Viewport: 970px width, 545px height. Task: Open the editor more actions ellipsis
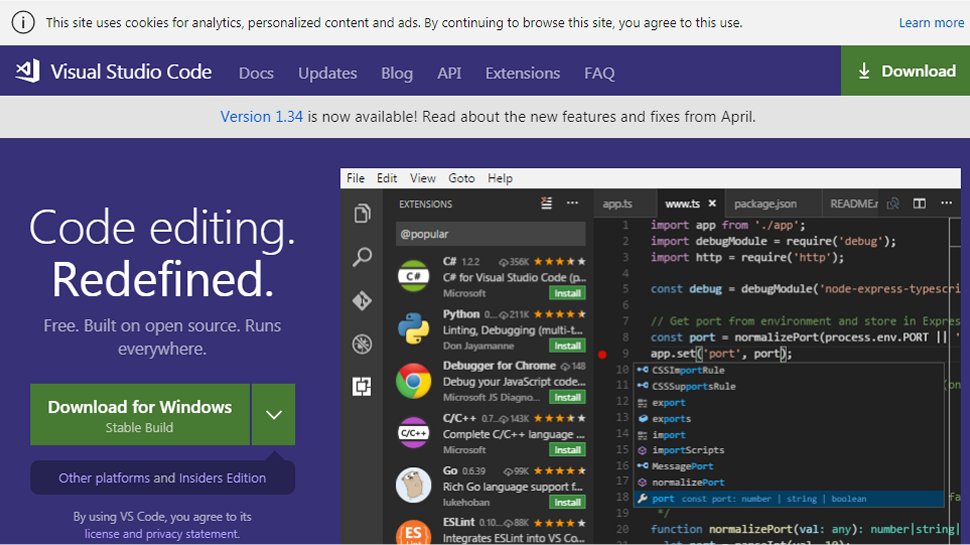[946, 203]
